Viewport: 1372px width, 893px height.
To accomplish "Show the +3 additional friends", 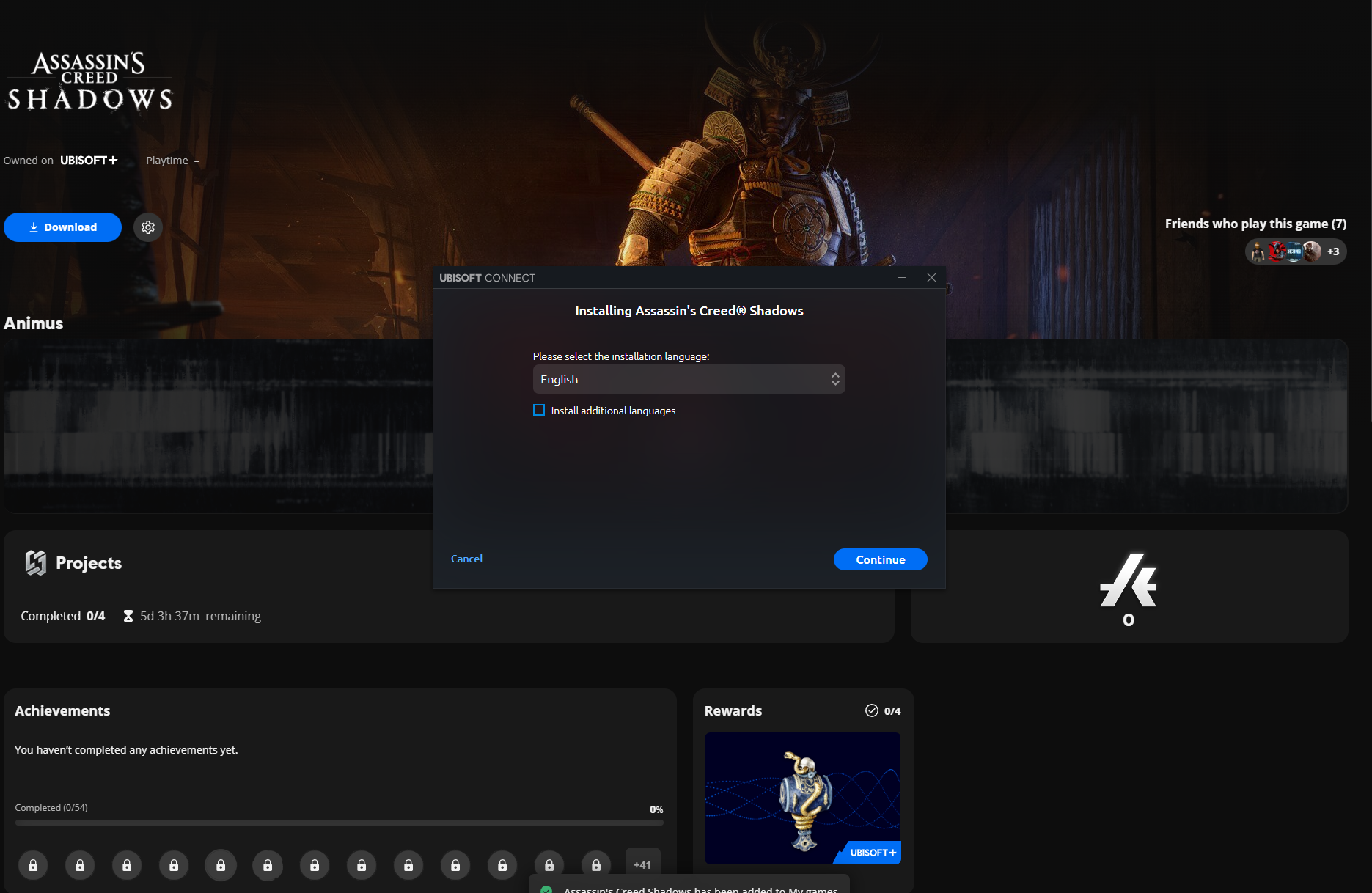I will [x=1333, y=251].
